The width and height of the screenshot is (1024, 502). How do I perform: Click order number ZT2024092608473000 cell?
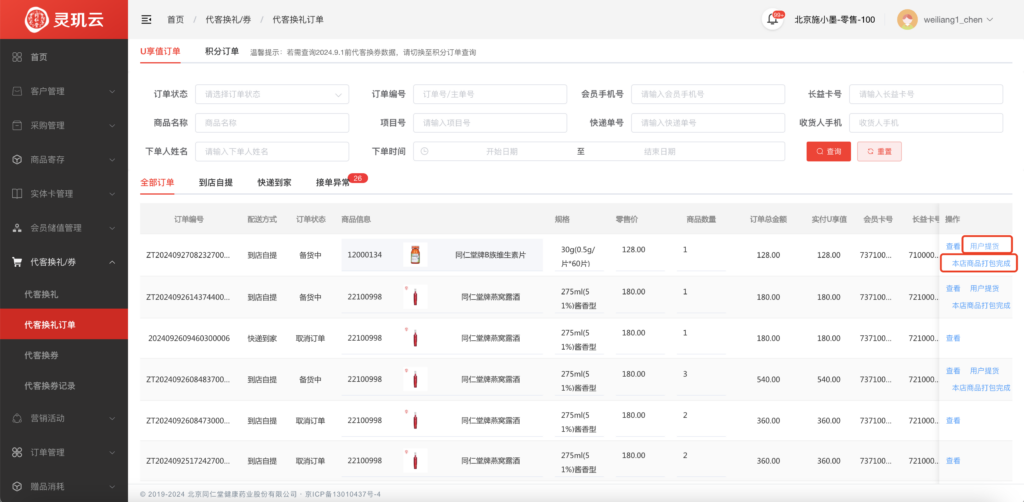point(188,420)
